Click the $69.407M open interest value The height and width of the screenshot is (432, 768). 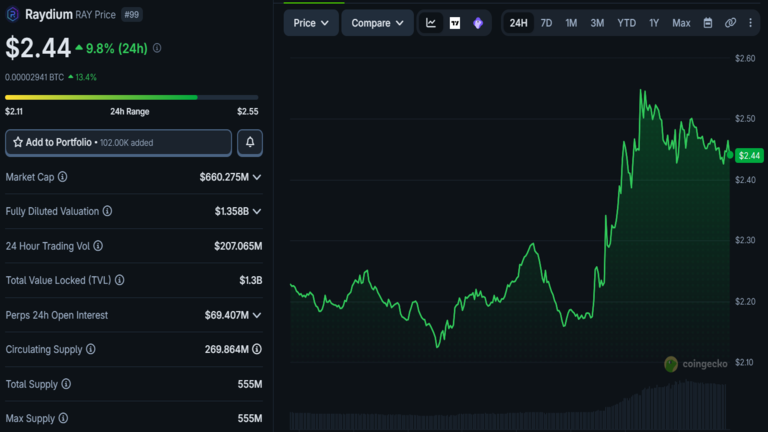tap(227, 315)
